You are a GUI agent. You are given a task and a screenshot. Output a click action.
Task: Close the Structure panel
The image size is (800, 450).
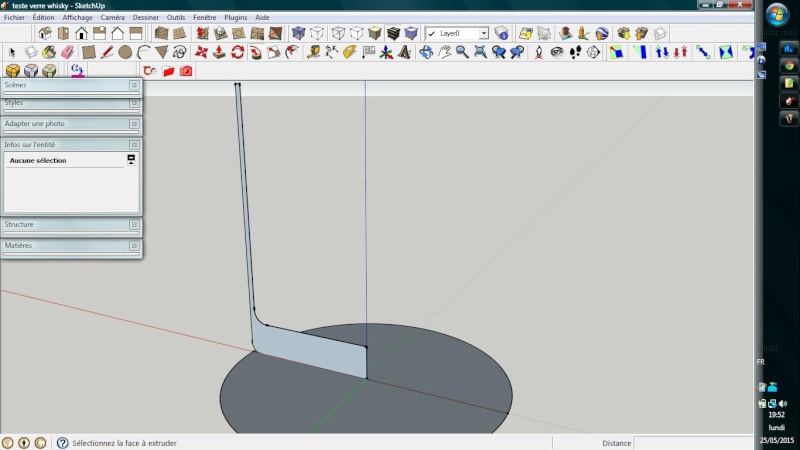point(134,224)
